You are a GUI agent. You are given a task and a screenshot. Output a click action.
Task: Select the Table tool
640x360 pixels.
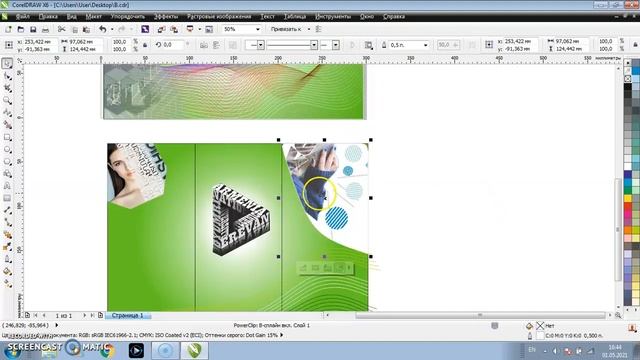click(x=7, y=198)
